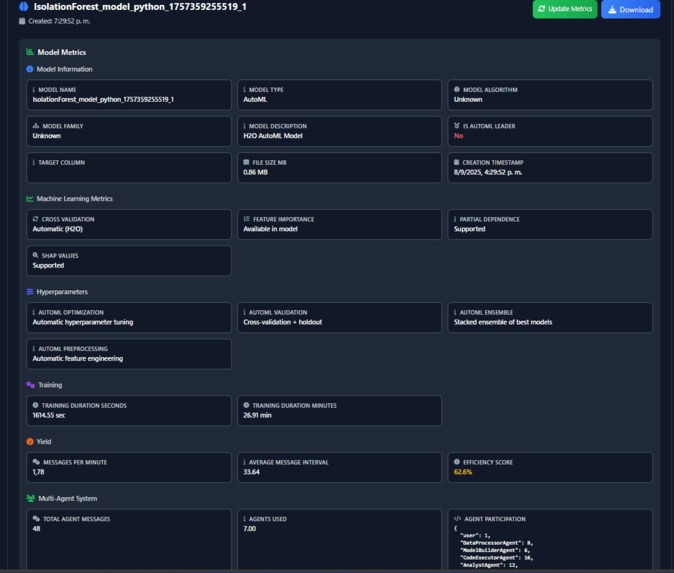
Task: Click the Model Name value in its card
Action: 103,99
